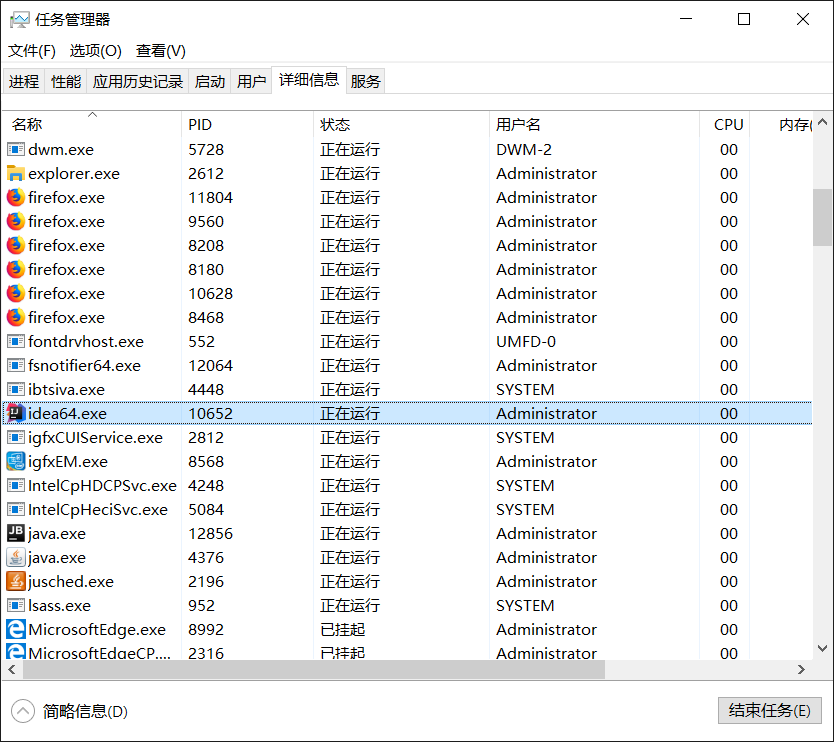Switch to the 启动 tab
Viewport: 834px width, 742px height.
(210, 81)
